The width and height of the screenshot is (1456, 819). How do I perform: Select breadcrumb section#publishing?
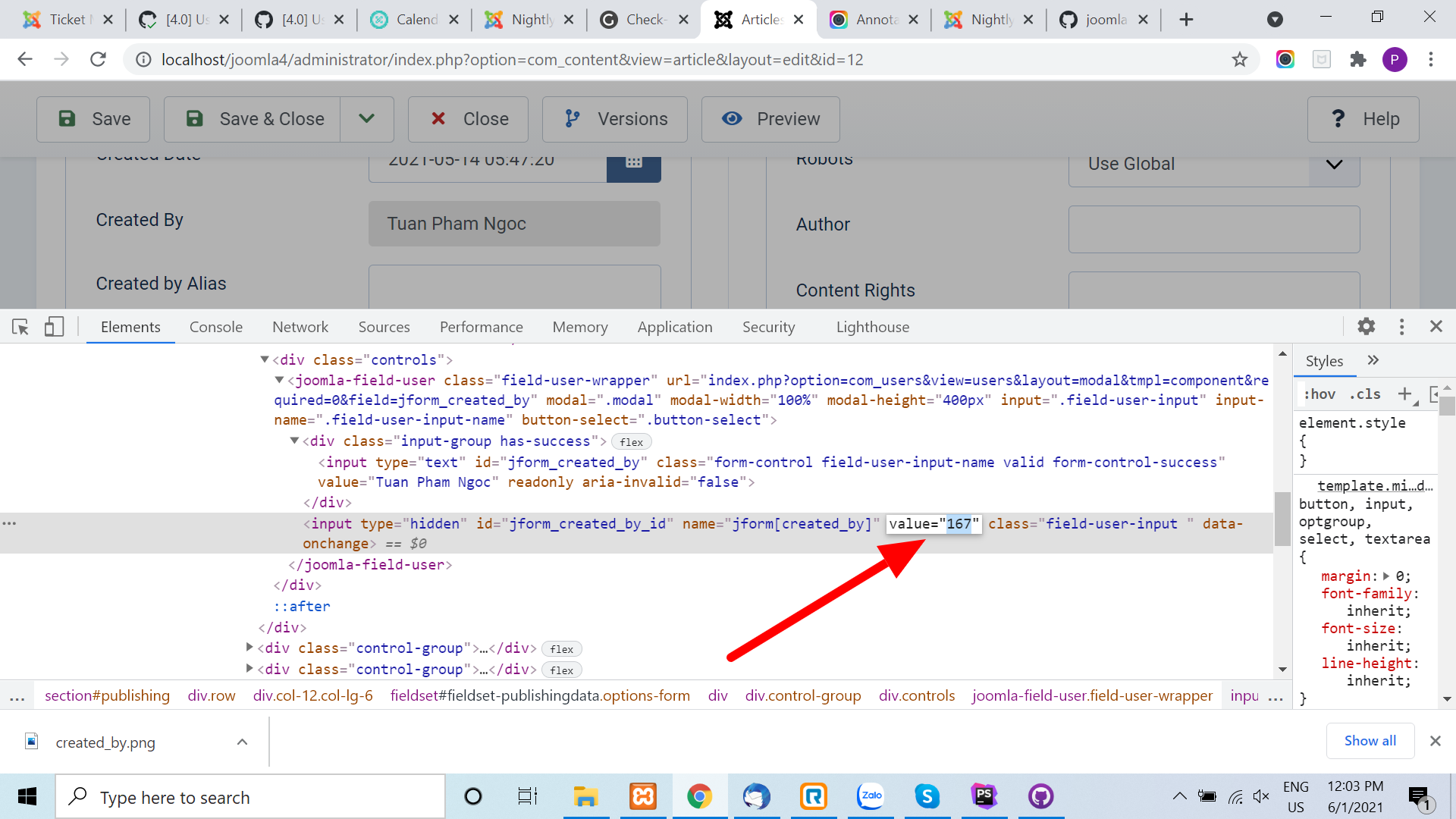(107, 695)
